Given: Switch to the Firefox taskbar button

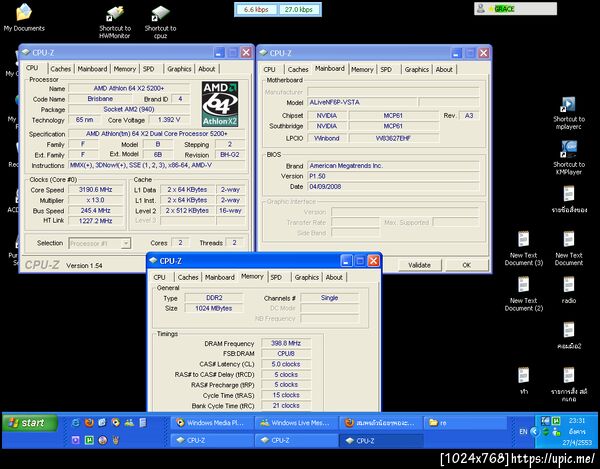Looking at the screenshot, I should [381, 423].
